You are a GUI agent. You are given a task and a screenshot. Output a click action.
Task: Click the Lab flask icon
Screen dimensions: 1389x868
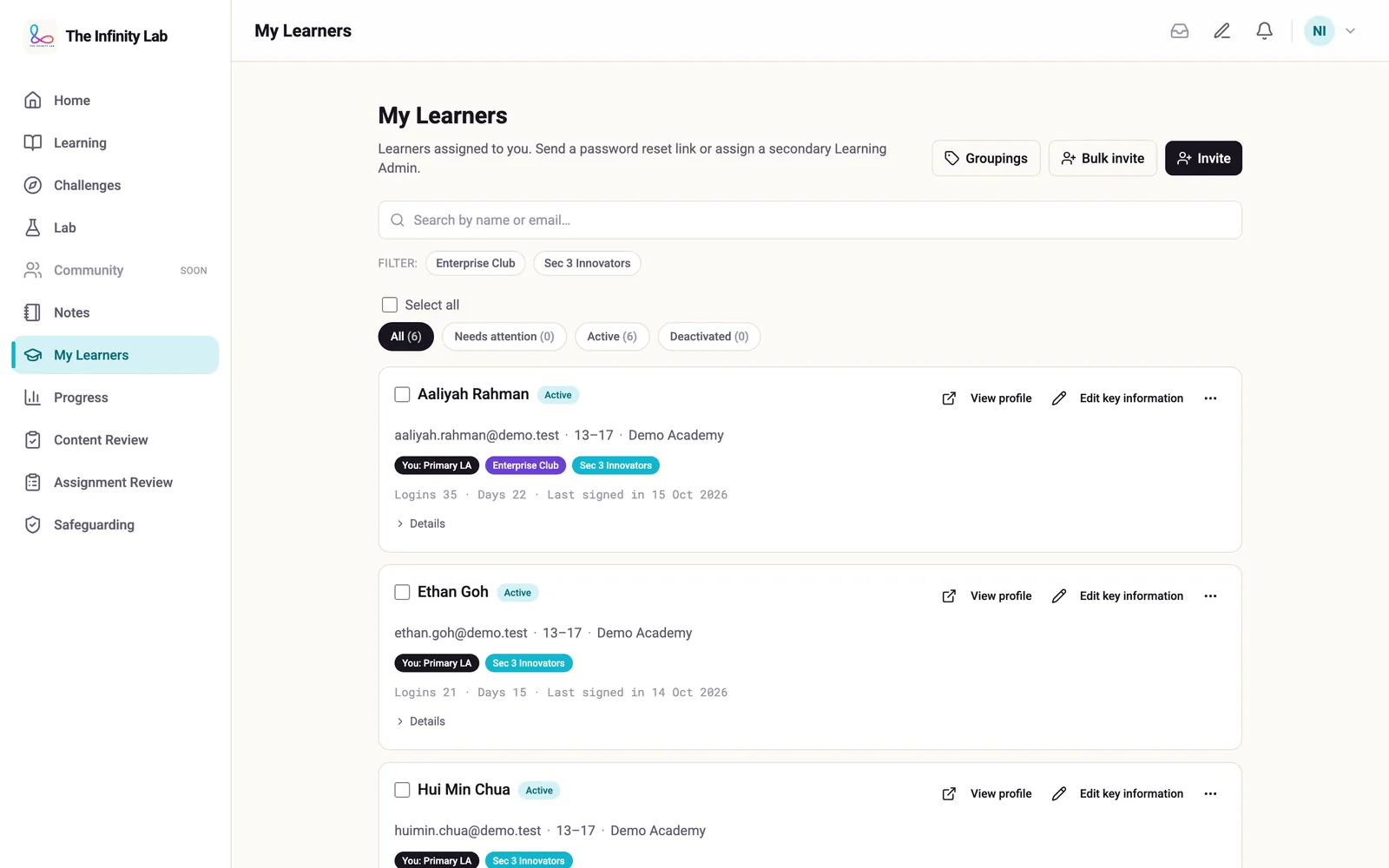[33, 227]
